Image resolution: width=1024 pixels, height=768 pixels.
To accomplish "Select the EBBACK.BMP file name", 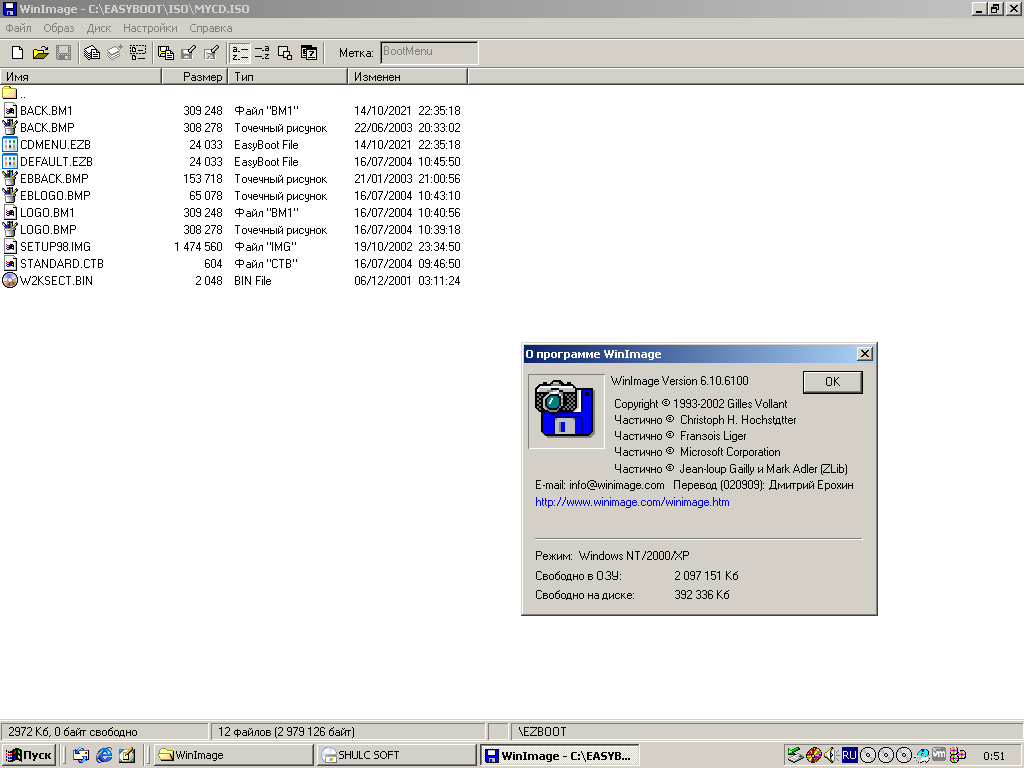I will [54, 178].
